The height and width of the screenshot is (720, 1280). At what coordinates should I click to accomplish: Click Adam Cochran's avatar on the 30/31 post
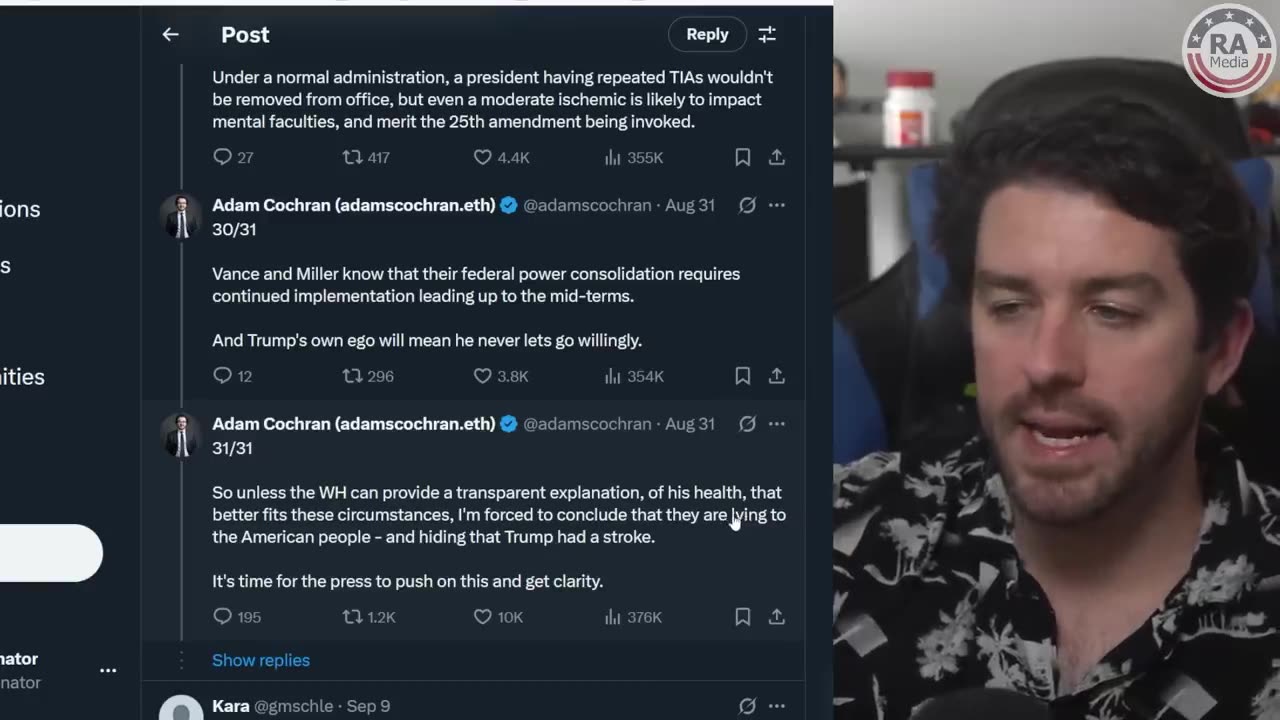pos(181,216)
